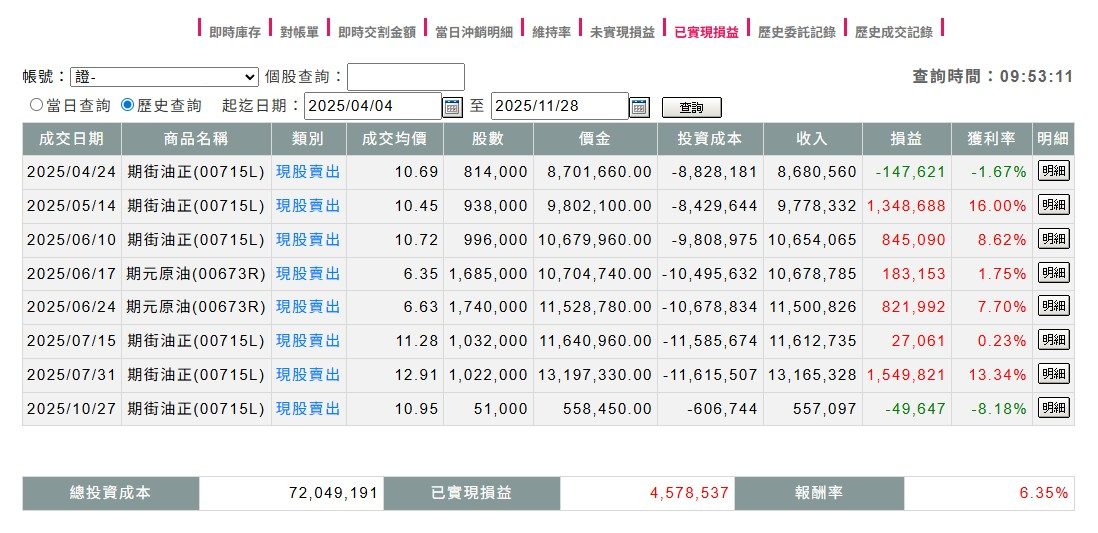1098x533 pixels.
Task: Click the 商品名稱 column header
Action: [196, 139]
